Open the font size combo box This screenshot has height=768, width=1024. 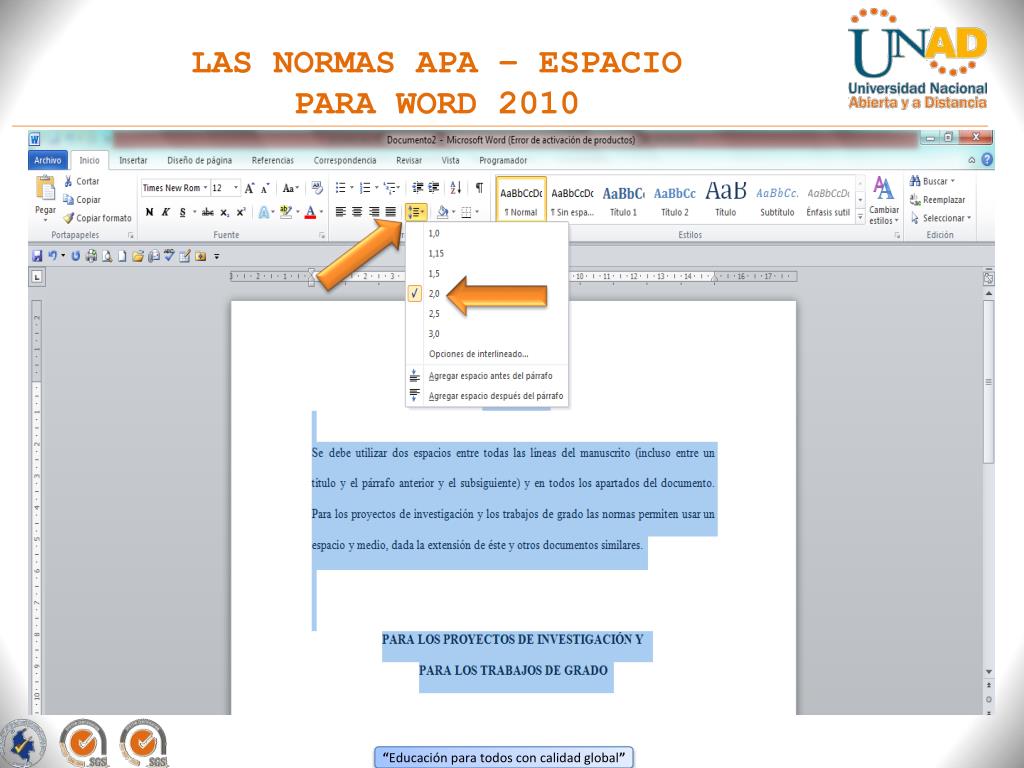[225, 188]
